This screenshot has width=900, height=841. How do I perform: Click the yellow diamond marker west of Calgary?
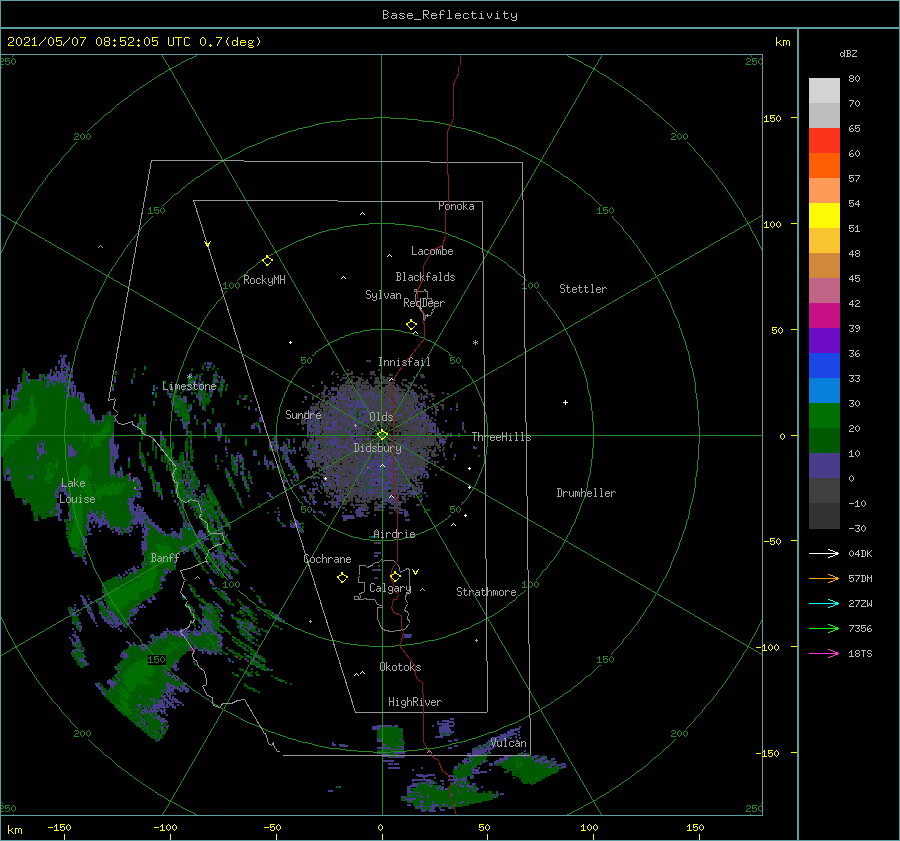point(342,578)
